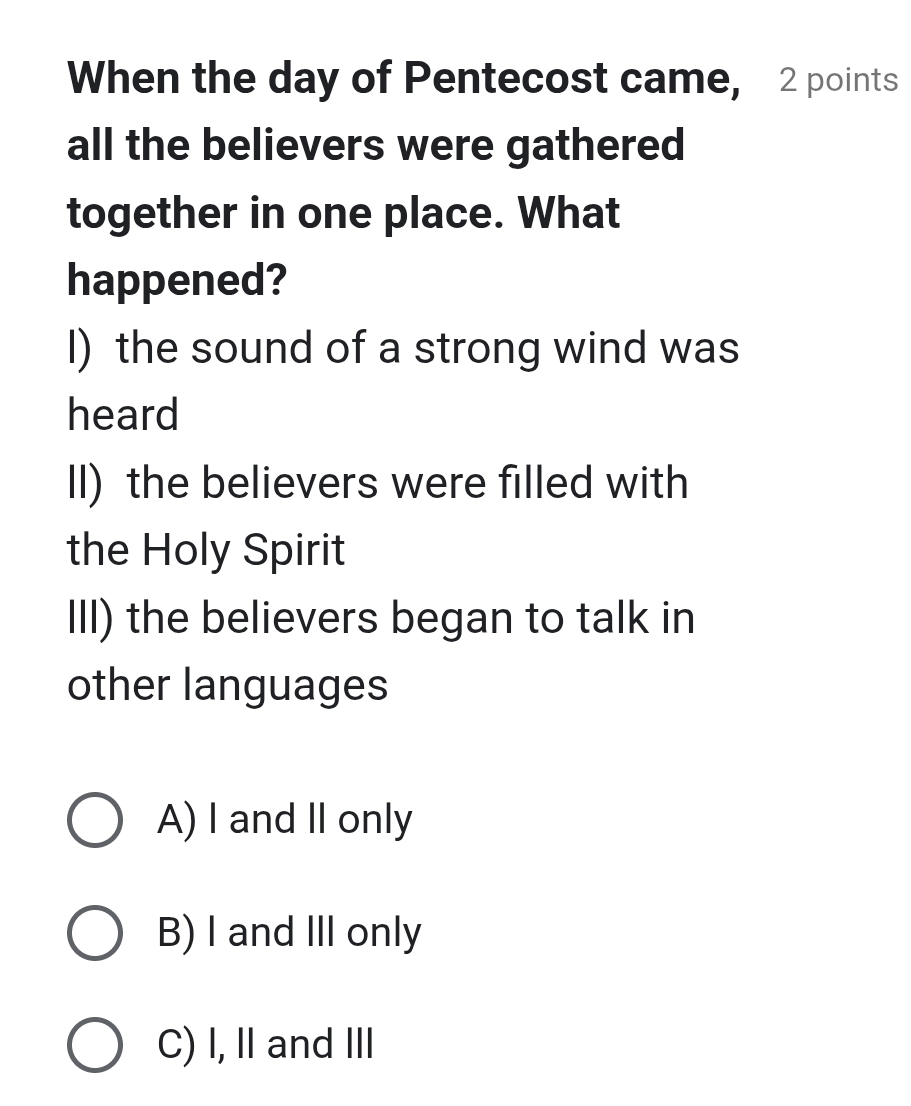Click the line 'all the believers were gathered'
Screen dimensions: 911x1106
pos(376,145)
